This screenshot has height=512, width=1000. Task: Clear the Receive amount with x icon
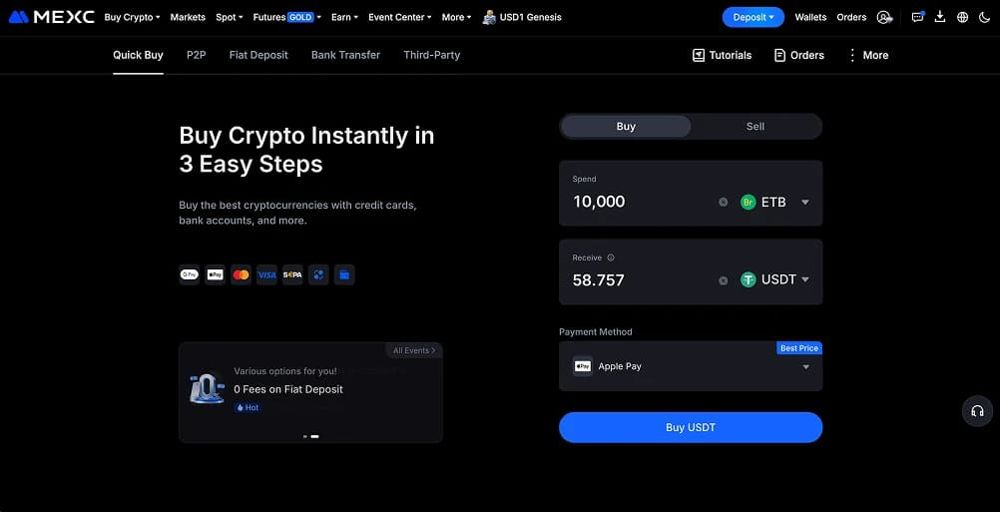723,281
